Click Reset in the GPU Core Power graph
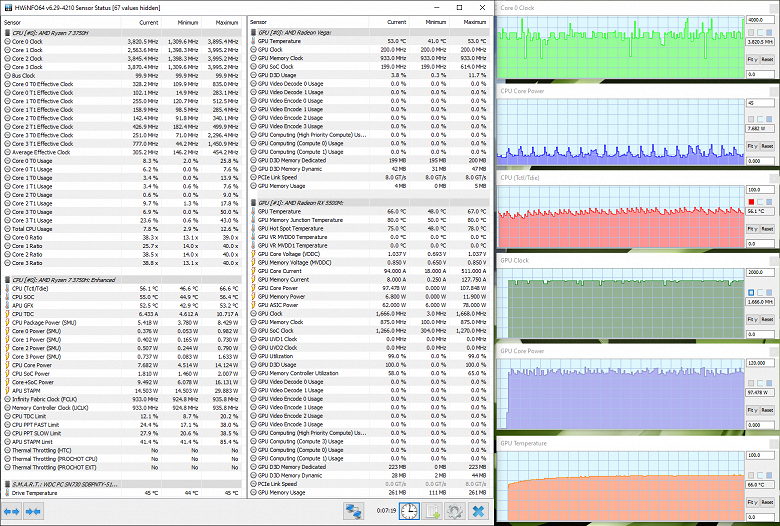The height and width of the screenshot is (526, 780). (x=767, y=410)
